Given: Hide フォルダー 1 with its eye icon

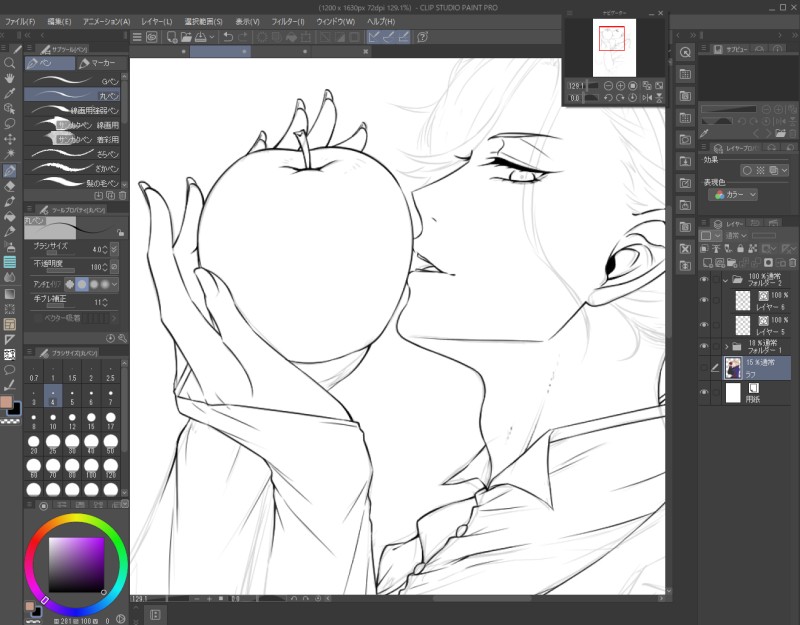Looking at the screenshot, I should click(x=704, y=346).
